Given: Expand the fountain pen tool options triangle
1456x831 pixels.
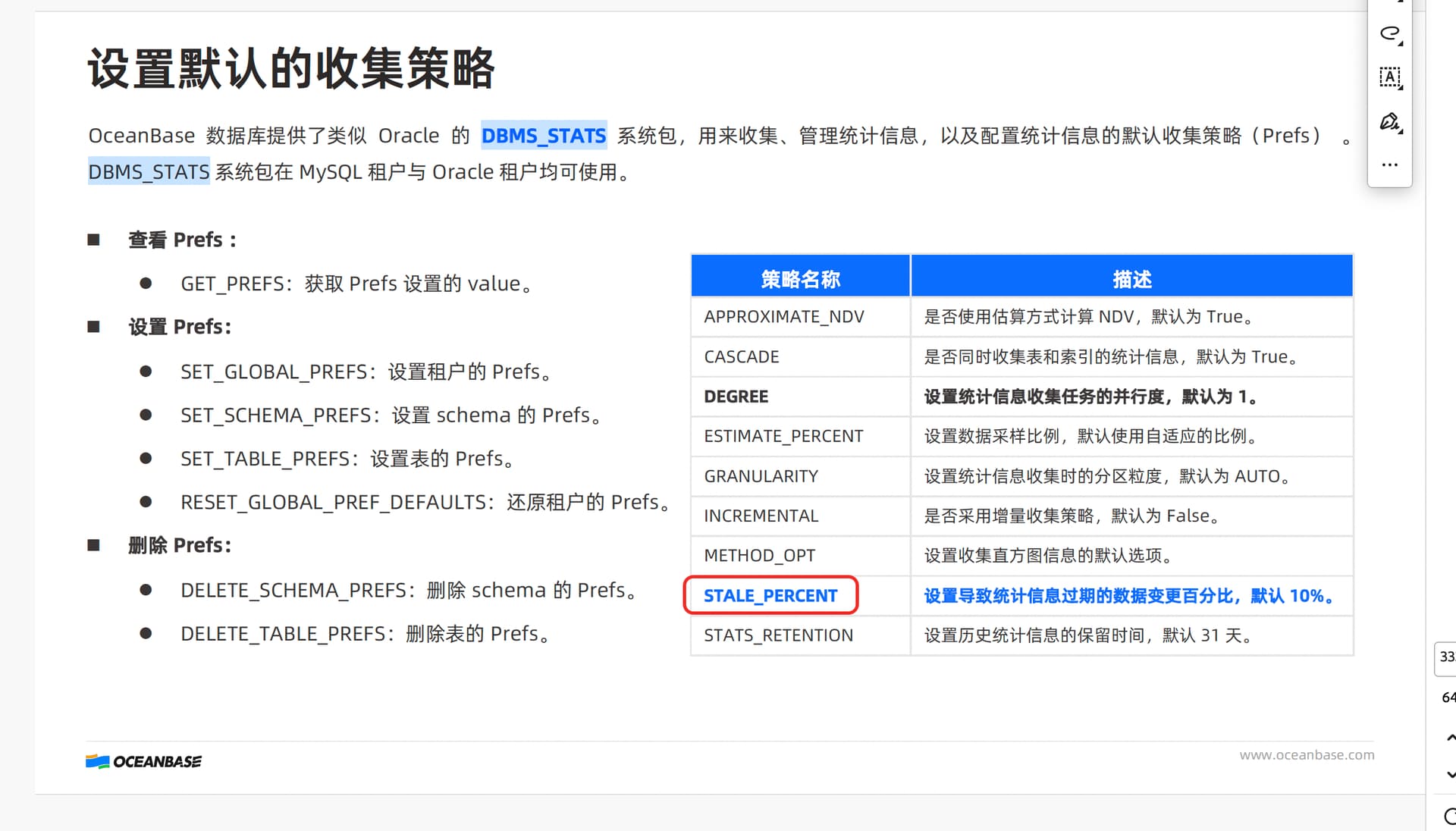Looking at the screenshot, I should point(1401,133).
